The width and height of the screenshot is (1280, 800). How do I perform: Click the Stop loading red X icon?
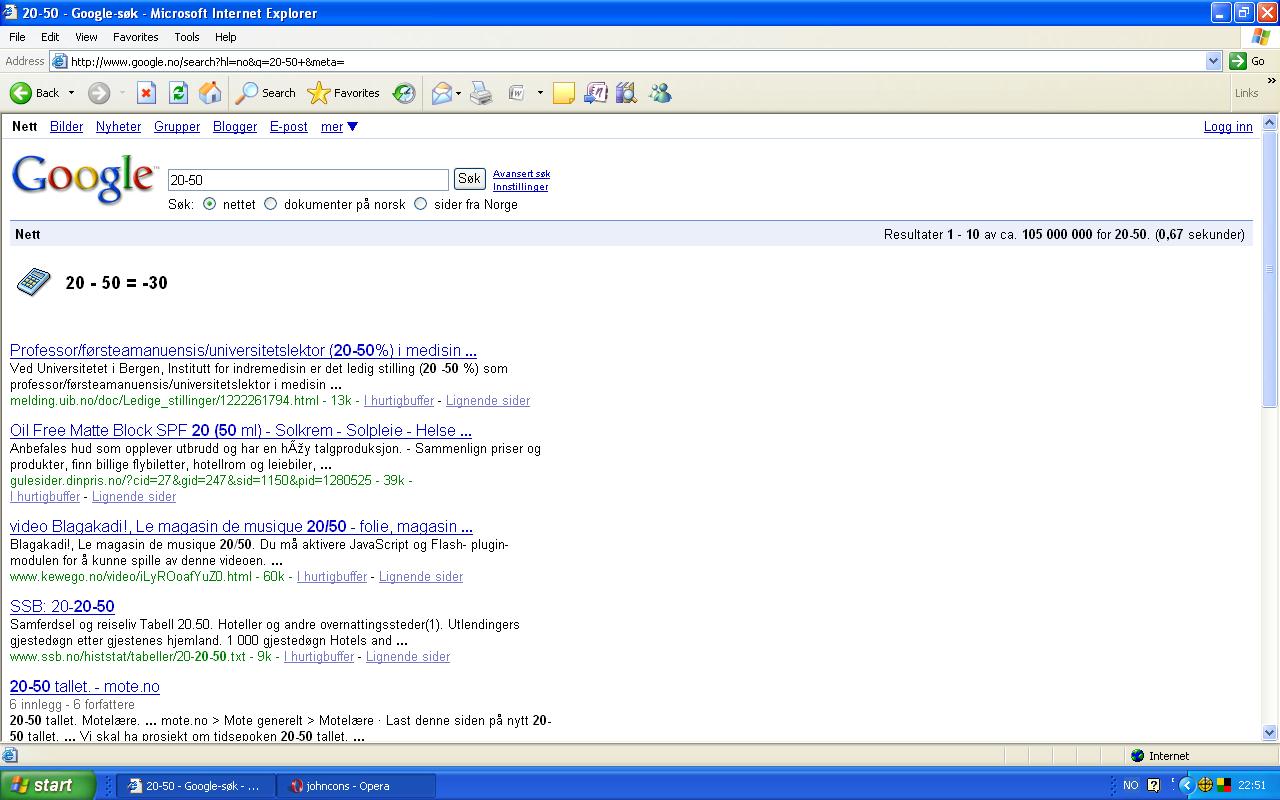coord(146,93)
